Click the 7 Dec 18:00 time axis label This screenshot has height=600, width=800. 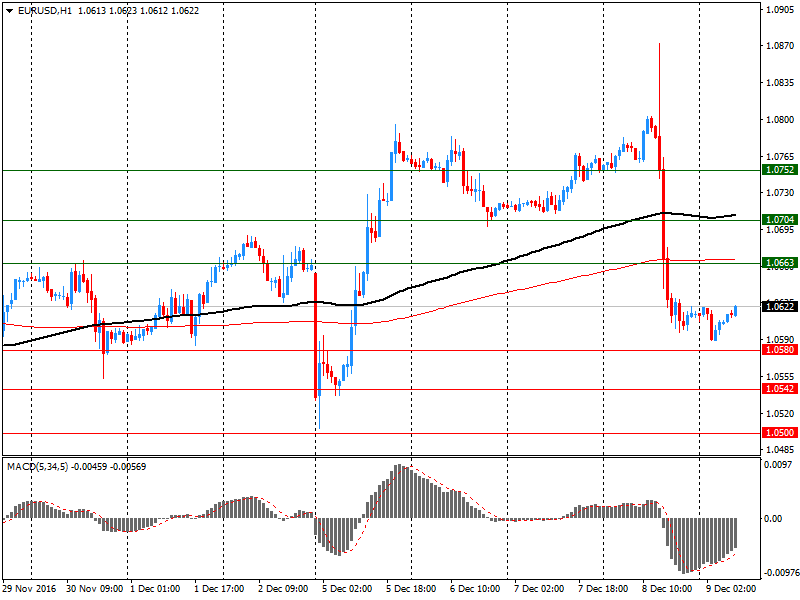(x=603, y=589)
